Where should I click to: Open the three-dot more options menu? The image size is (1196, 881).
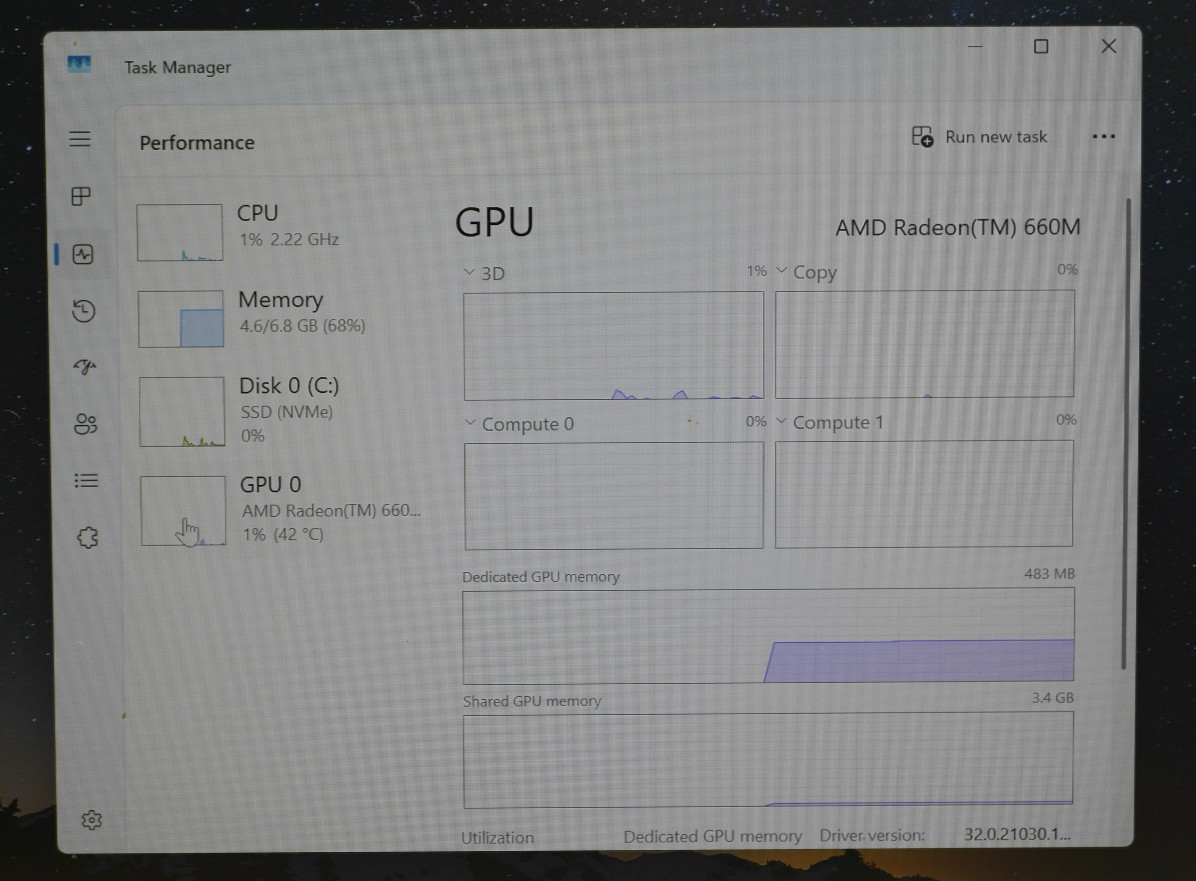pyautogui.click(x=1103, y=137)
